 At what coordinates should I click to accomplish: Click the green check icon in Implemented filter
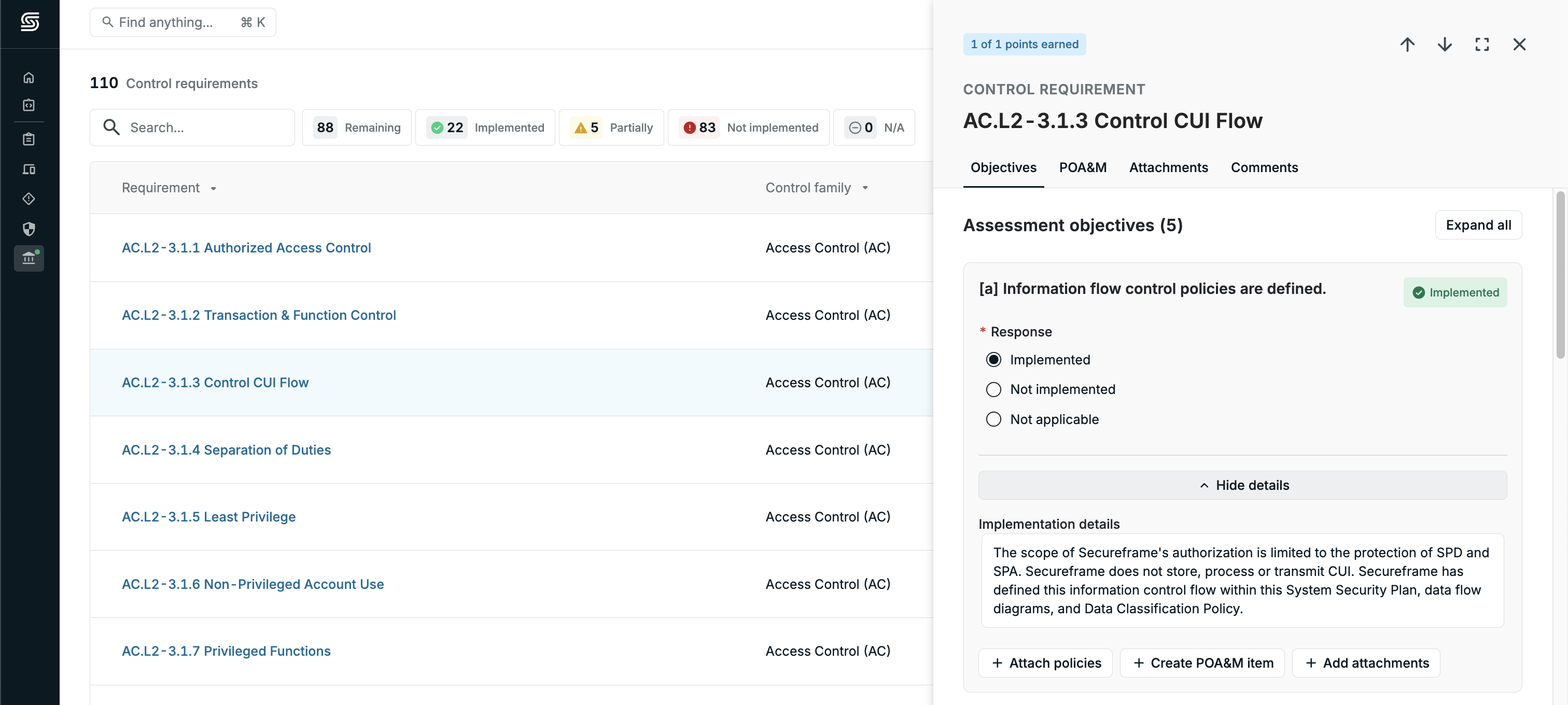(x=437, y=128)
